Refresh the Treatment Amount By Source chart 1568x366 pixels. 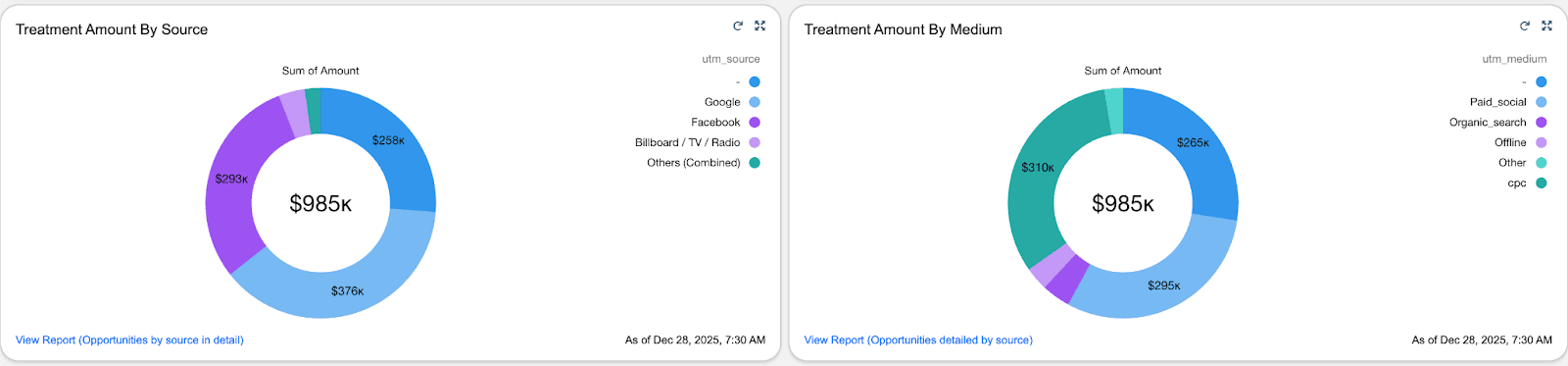738,26
